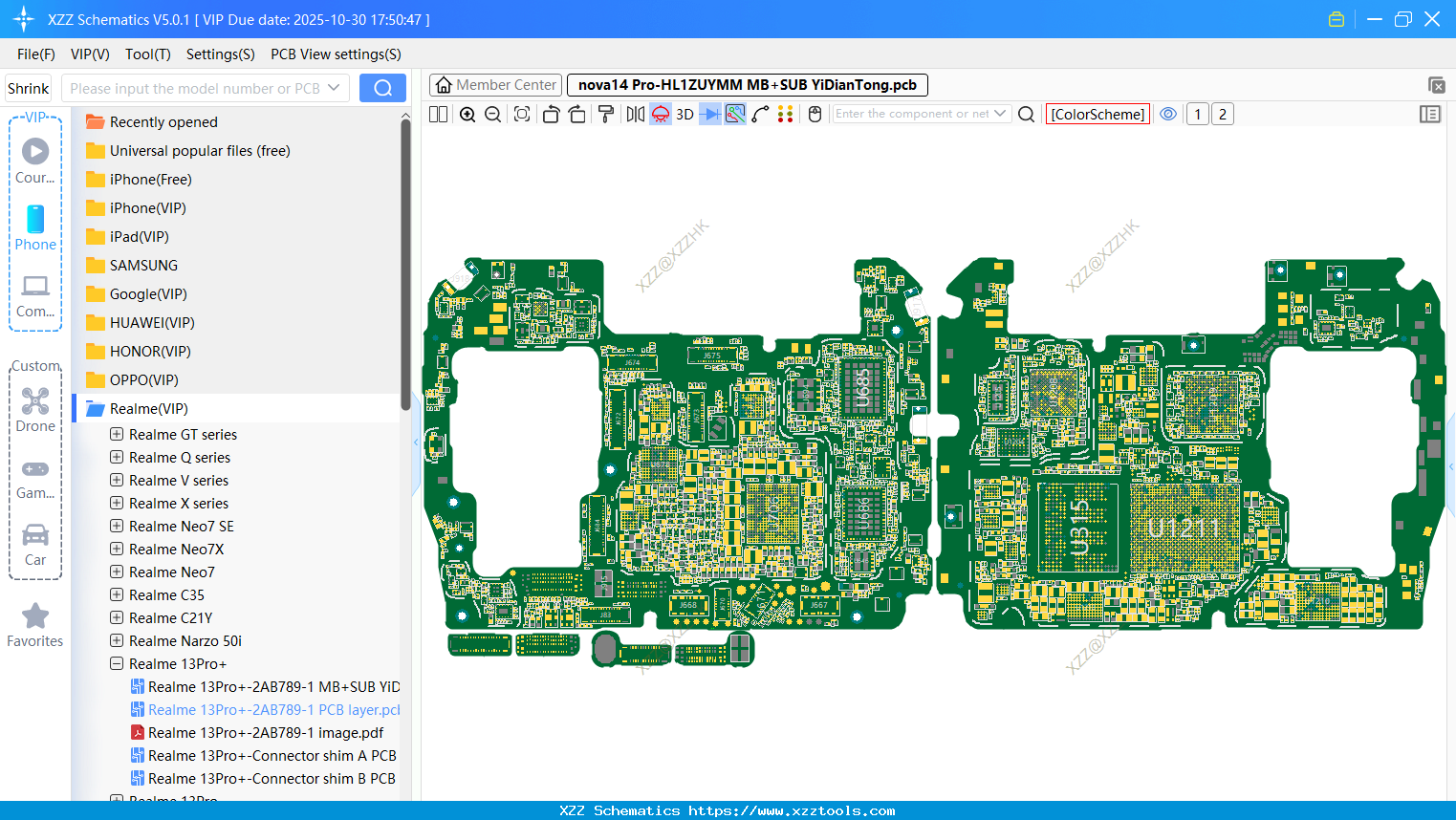The width and height of the screenshot is (1456, 820).
Task: Click the model number search field
Action: [x=194, y=88]
